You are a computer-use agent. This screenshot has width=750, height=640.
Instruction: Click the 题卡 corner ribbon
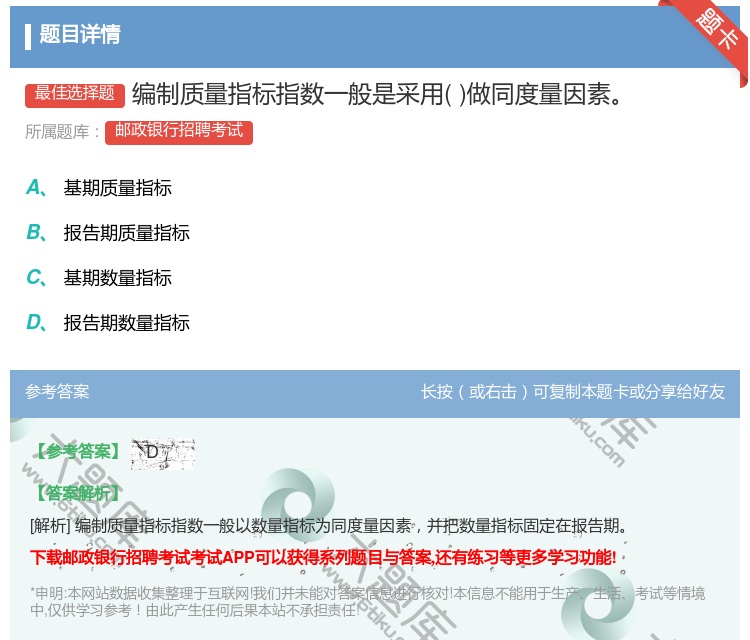(x=711, y=36)
